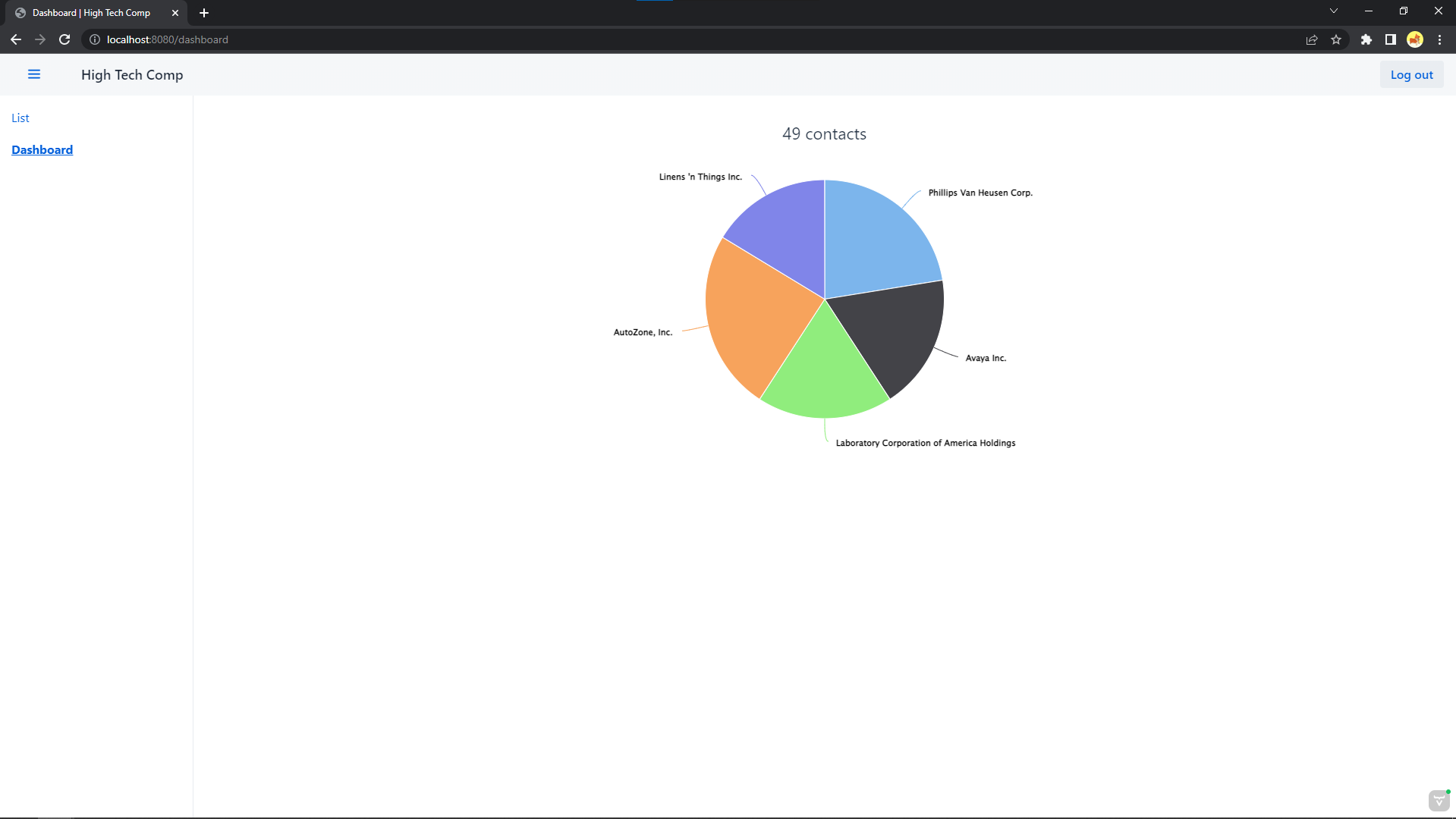1456x819 pixels.
Task: Open Chrome three-dot menu
Action: [x=1439, y=39]
